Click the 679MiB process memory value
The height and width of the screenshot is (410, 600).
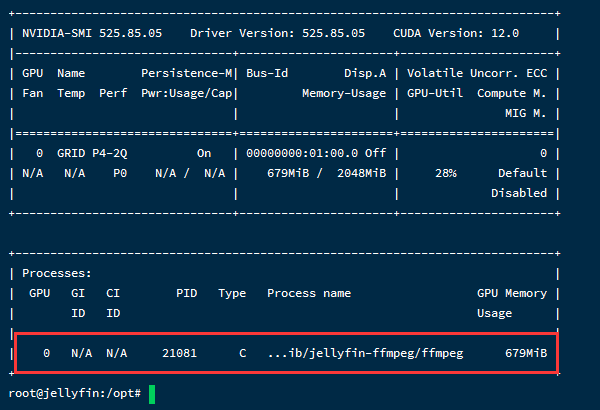pyautogui.click(x=526, y=353)
